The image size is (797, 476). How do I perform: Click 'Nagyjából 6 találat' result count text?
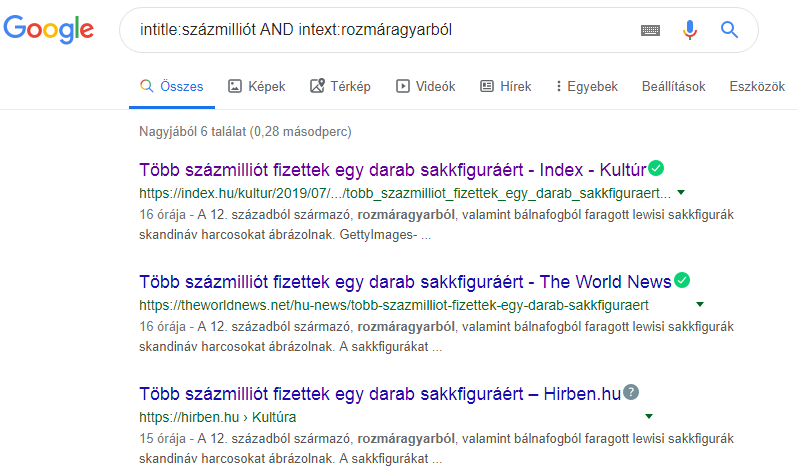(x=245, y=132)
